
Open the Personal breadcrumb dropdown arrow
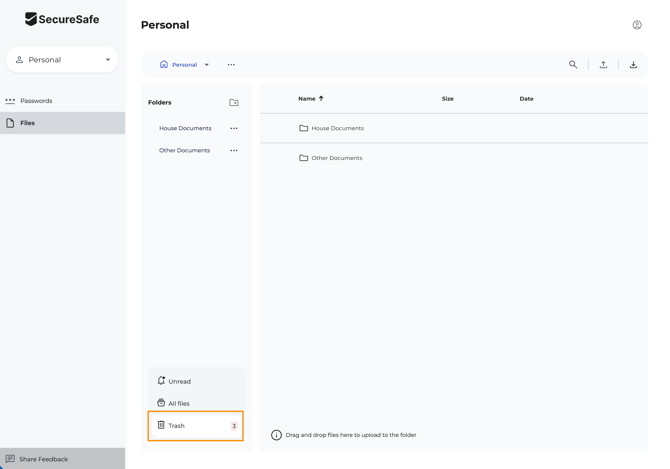click(x=207, y=65)
